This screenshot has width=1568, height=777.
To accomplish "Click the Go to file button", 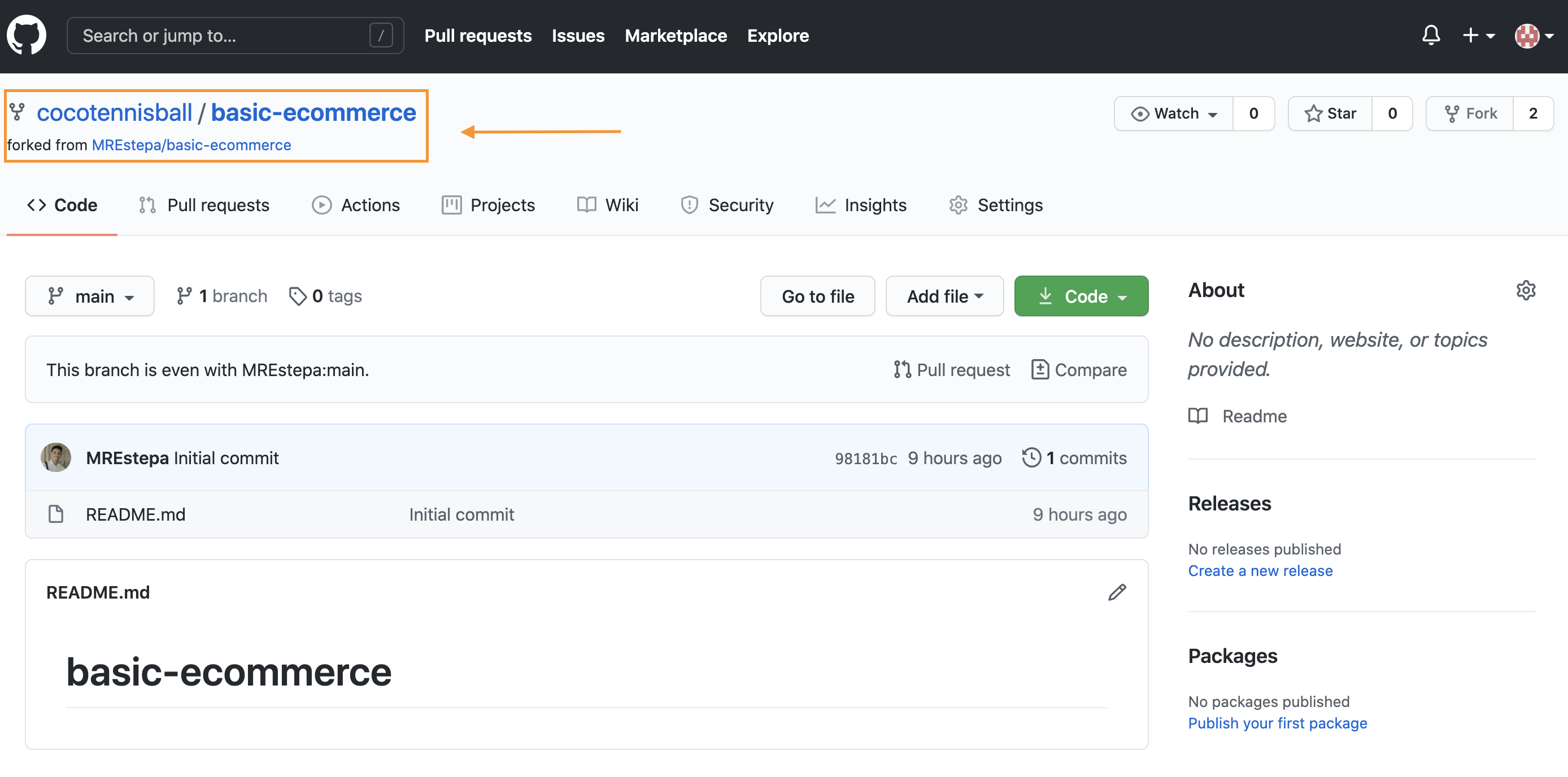I will [x=817, y=295].
